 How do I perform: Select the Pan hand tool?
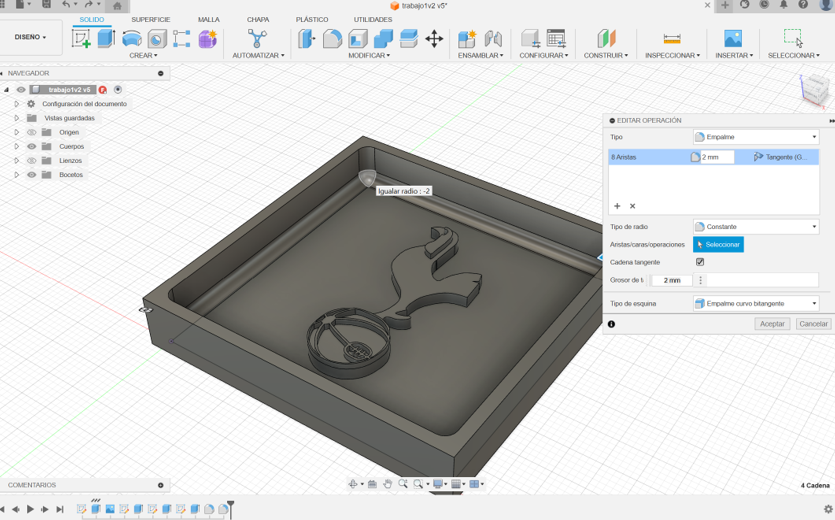point(388,484)
